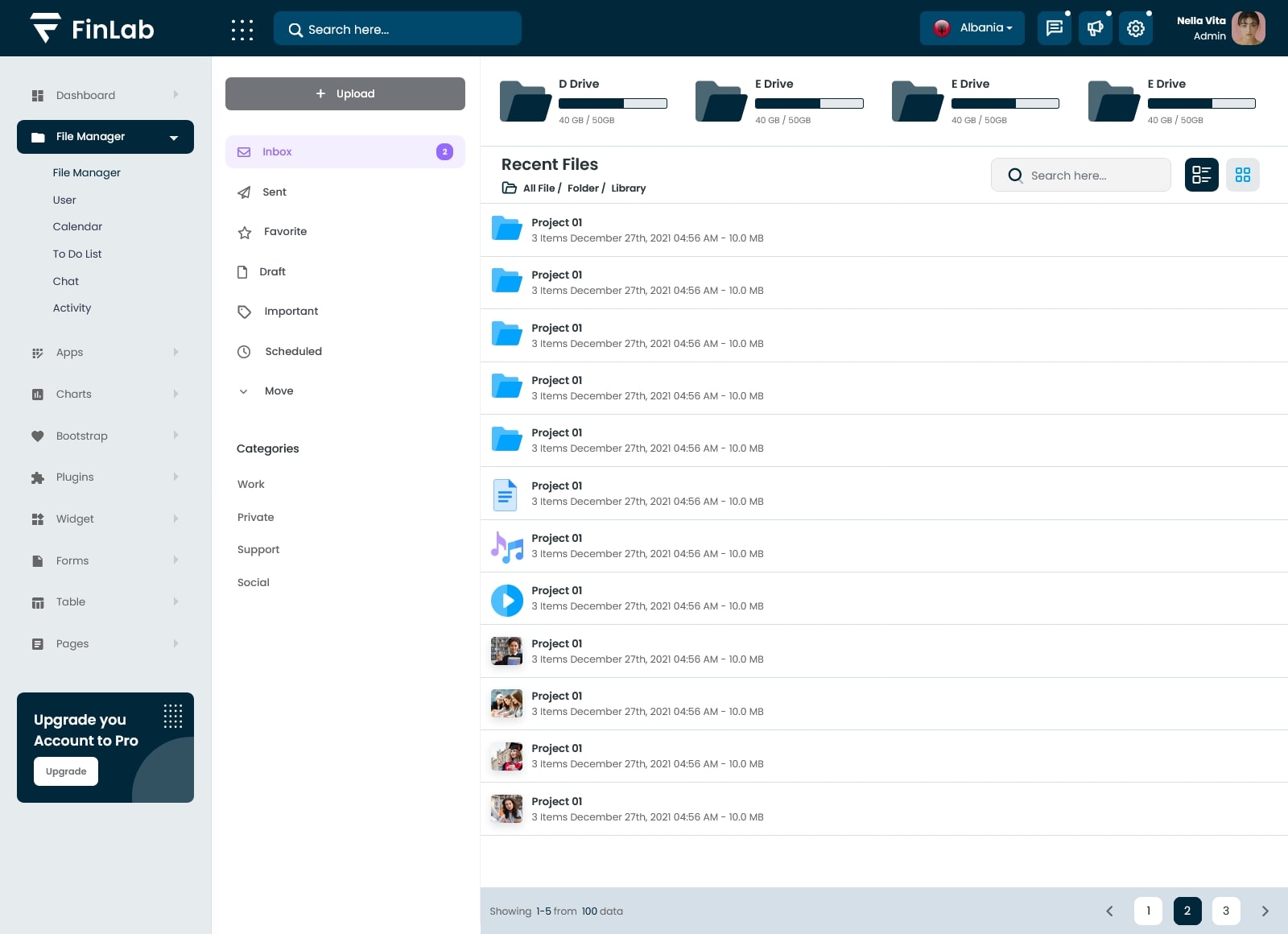Screen dimensions: 1288x934
Task: Click the Upgrade button
Action: point(66,771)
